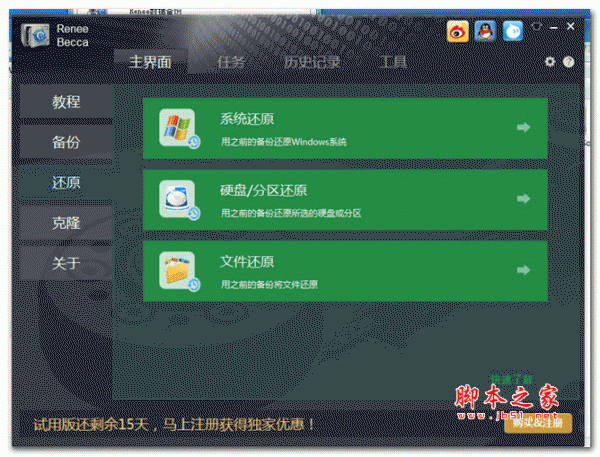Select 克隆 in sidebar
The height and width of the screenshot is (457, 600).
point(66,223)
